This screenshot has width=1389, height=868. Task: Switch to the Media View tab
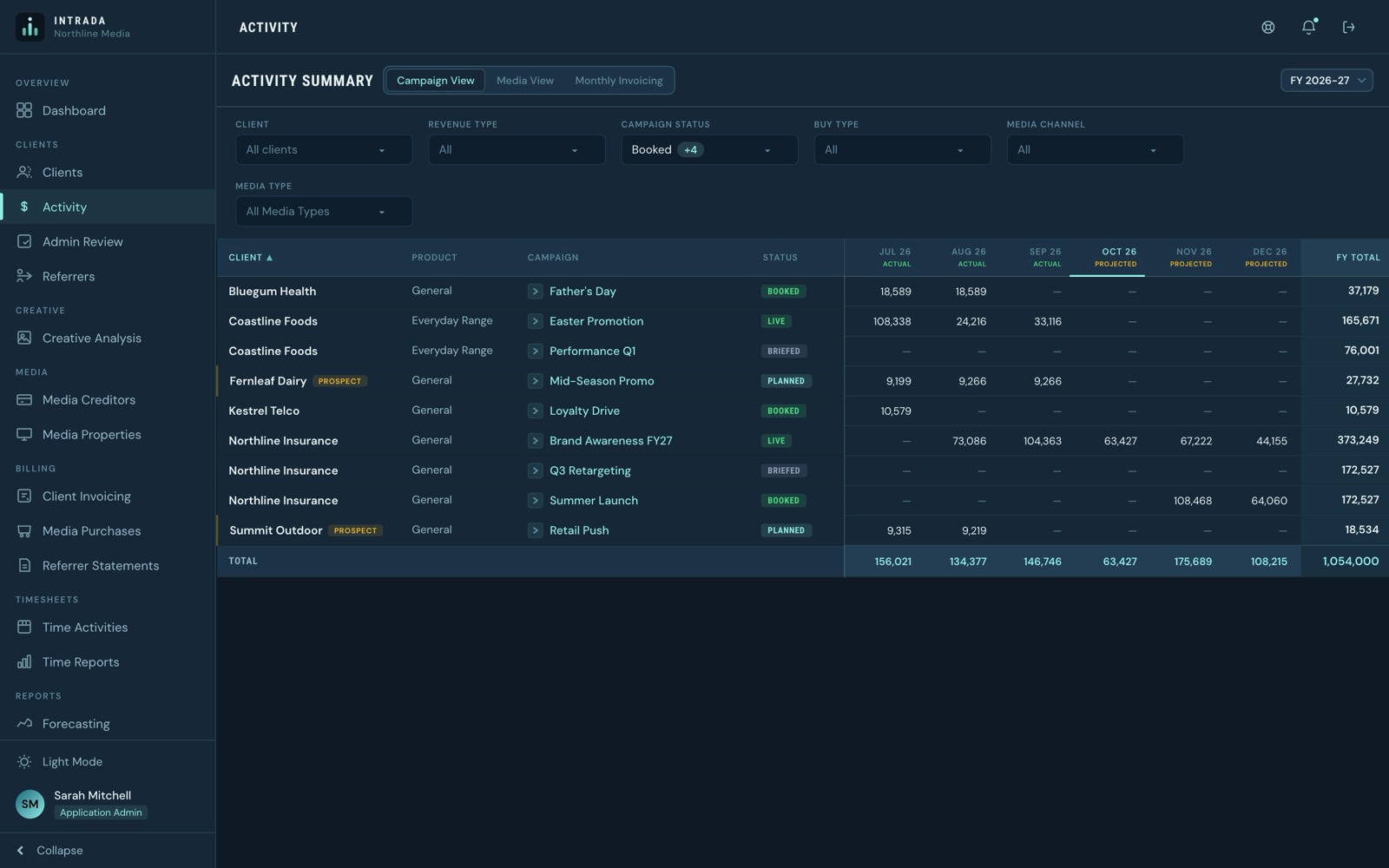[525, 80]
